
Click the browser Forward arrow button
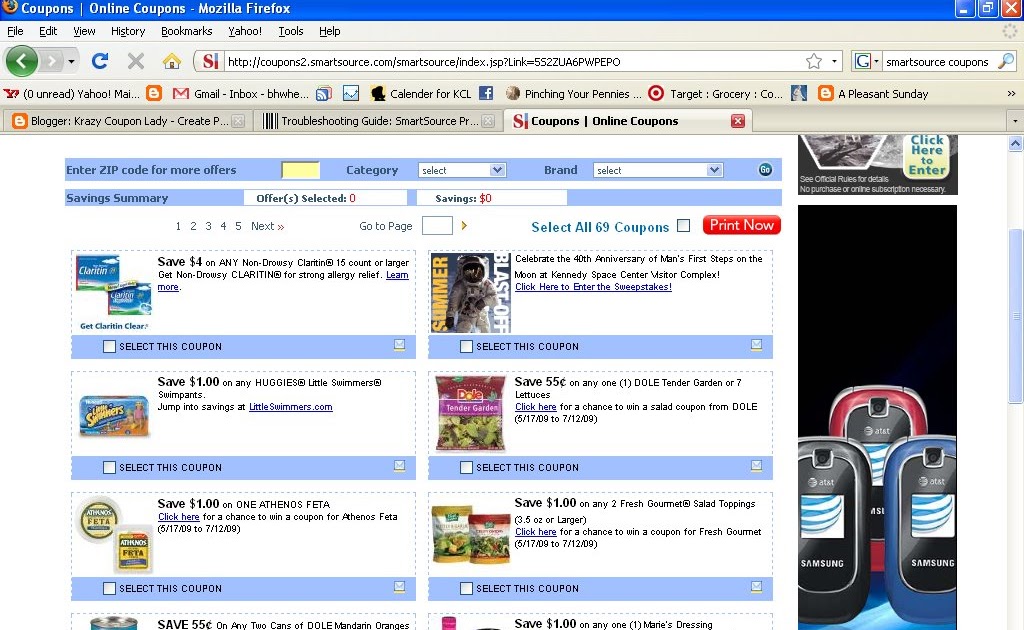[51, 61]
